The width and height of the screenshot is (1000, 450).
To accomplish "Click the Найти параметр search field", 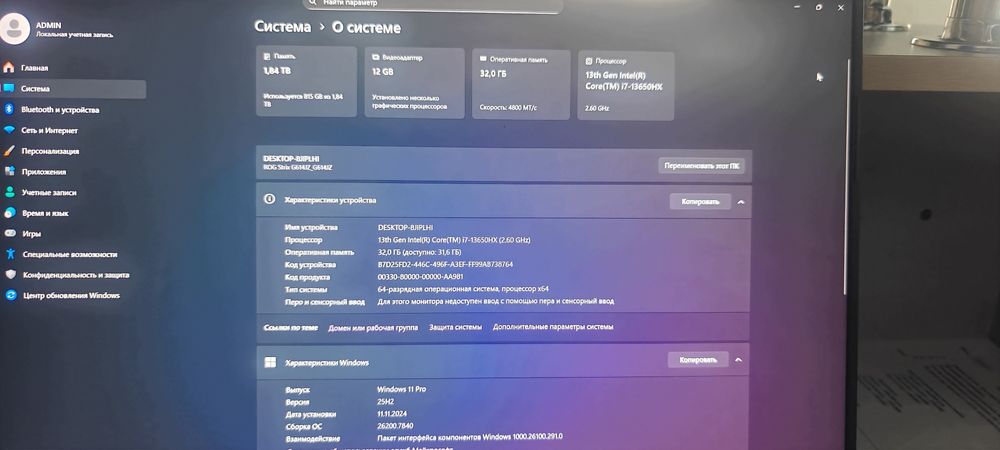I will click(433, 5).
